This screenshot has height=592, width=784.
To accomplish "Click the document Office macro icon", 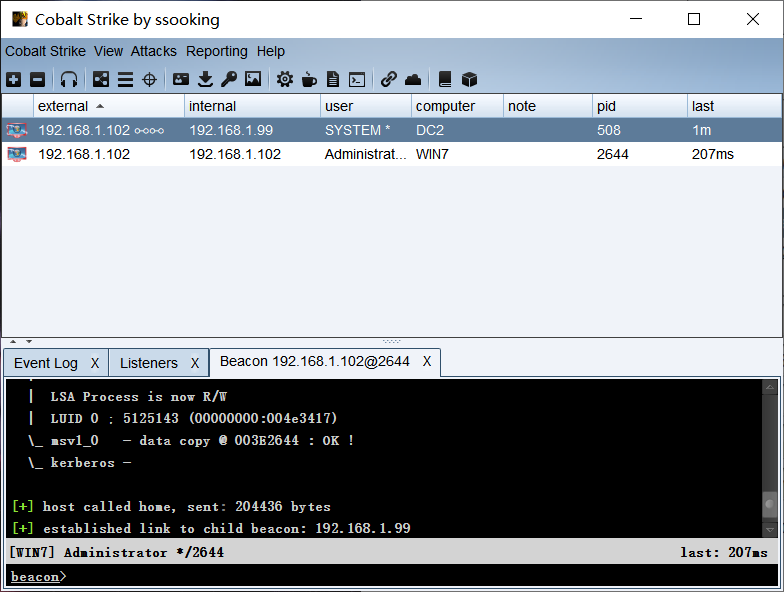I will pos(332,79).
